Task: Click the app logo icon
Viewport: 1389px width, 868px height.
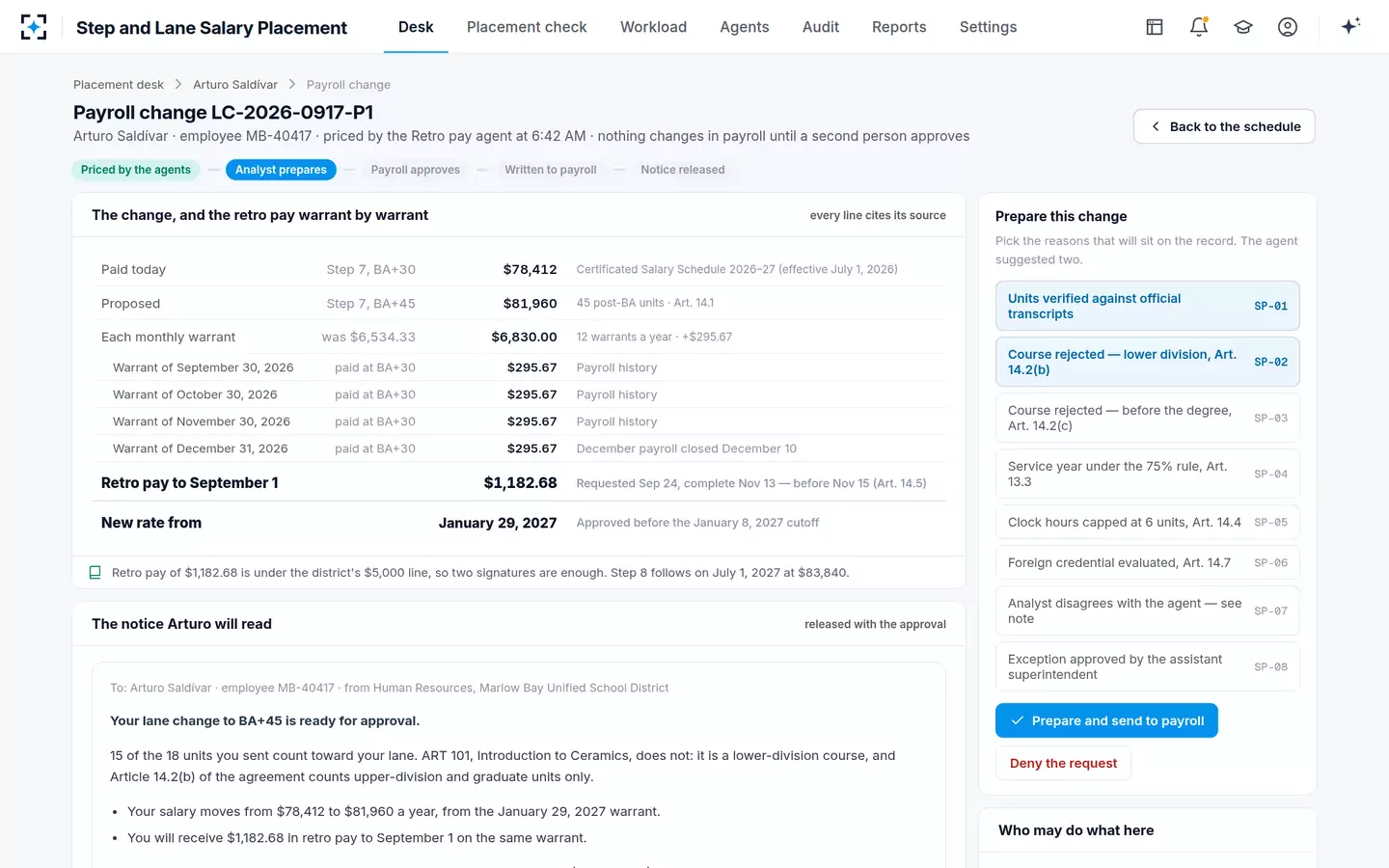Action: click(x=34, y=27)
